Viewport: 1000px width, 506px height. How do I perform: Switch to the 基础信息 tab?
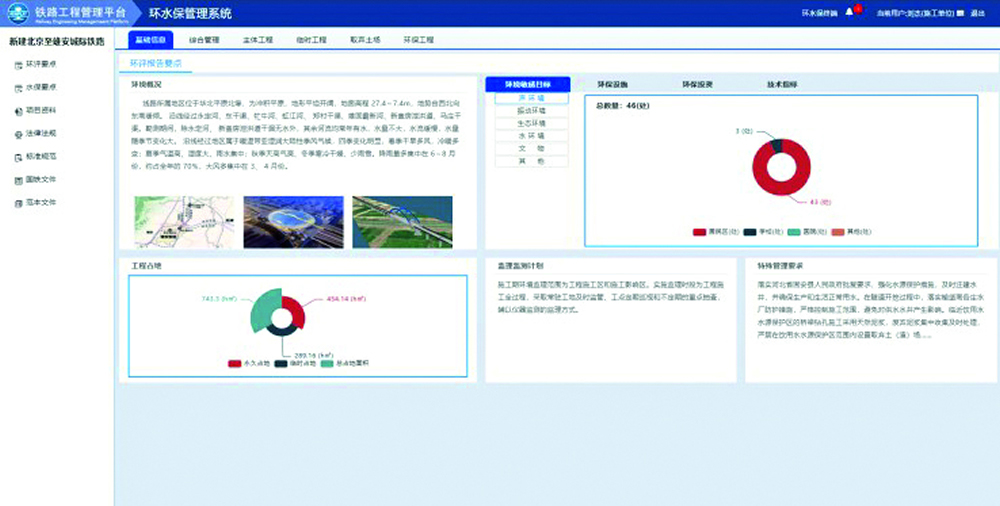[x=151, y=40]
